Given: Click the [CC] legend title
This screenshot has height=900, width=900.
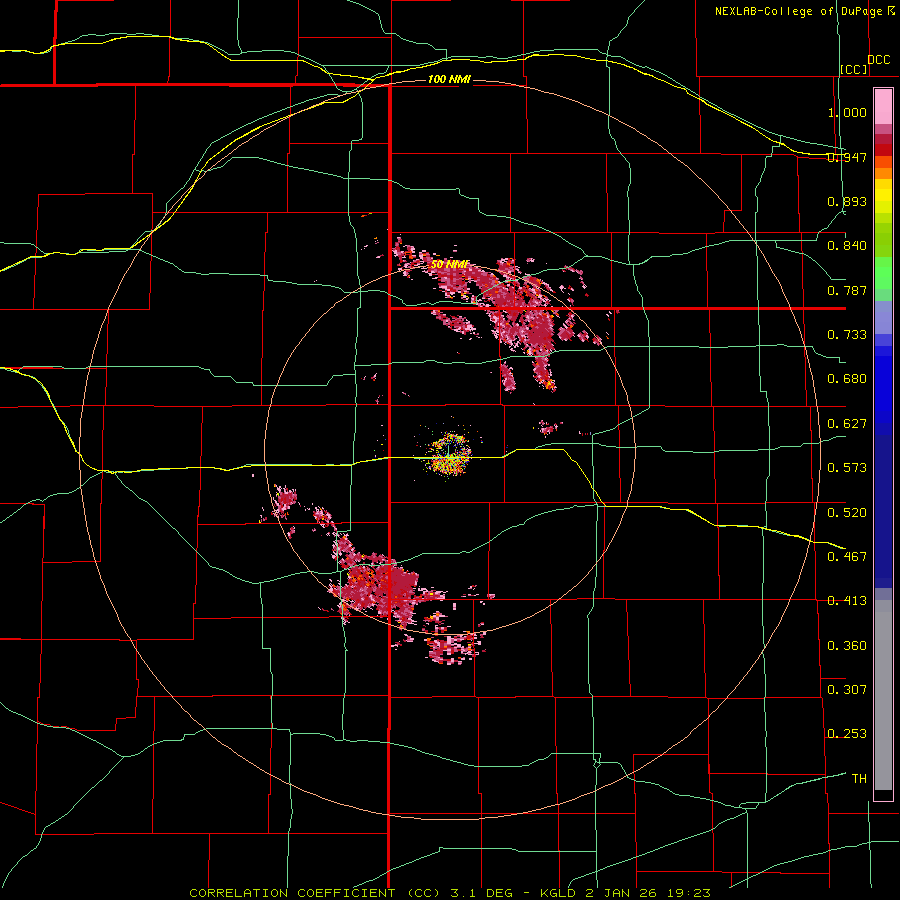Looking at the screenshot, I should (x=854, y=69).
